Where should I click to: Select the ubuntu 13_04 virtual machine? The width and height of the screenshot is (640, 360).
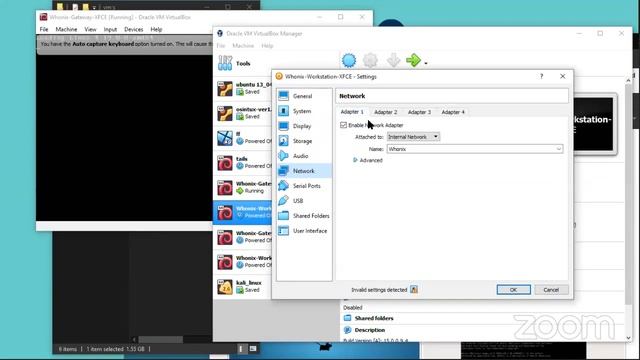[243, 88]
